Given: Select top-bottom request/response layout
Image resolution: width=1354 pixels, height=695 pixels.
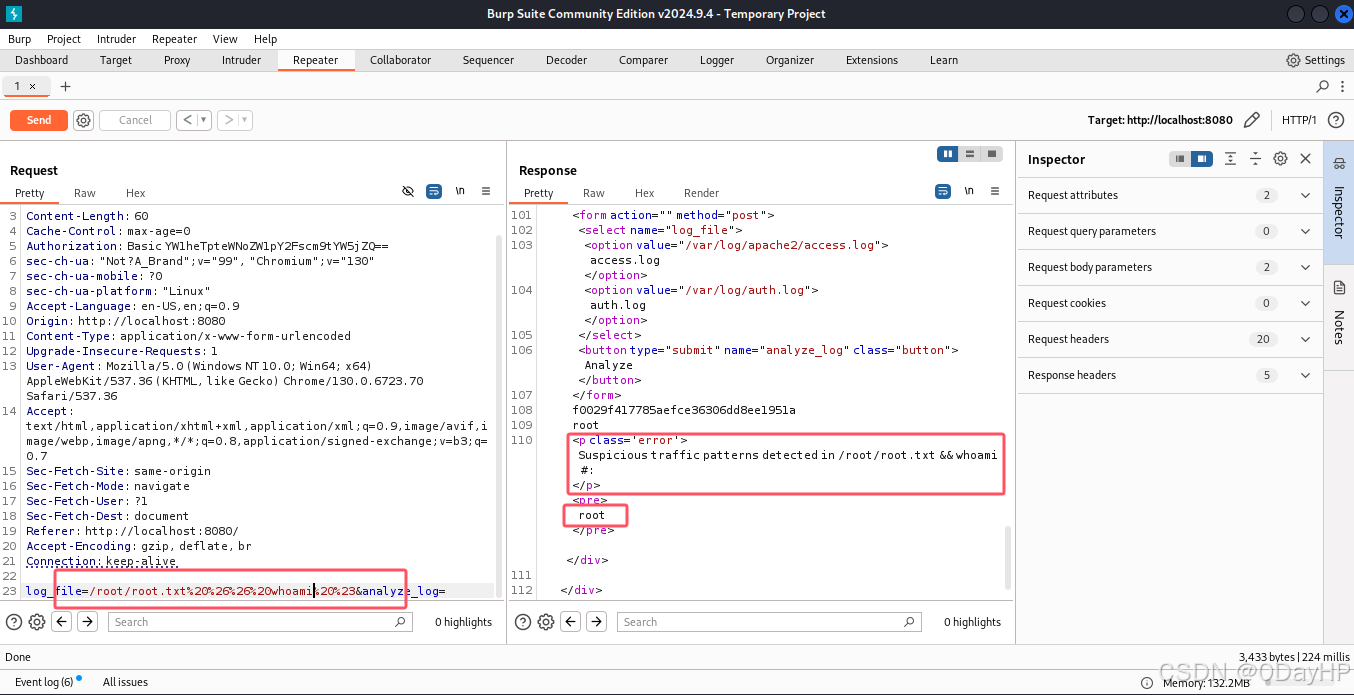Looking at the screenshot, I should [x=970, y=154].
